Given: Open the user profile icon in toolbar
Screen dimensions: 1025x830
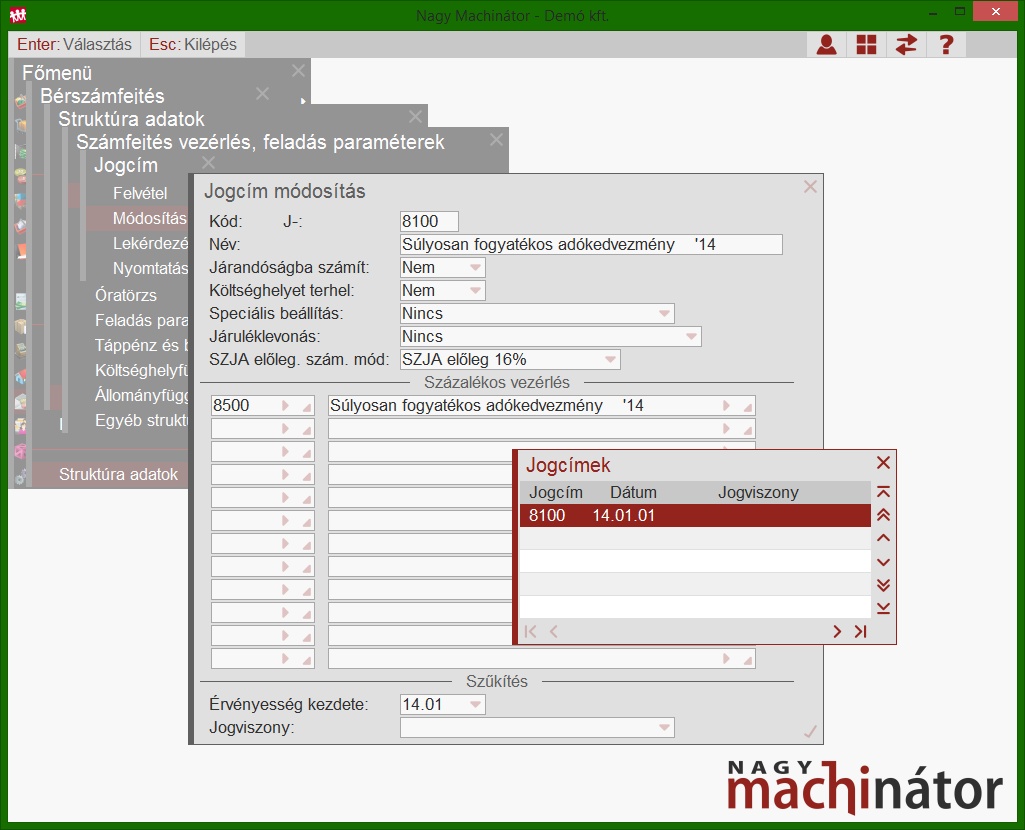Looking at the screenshot, I should 826,44.
